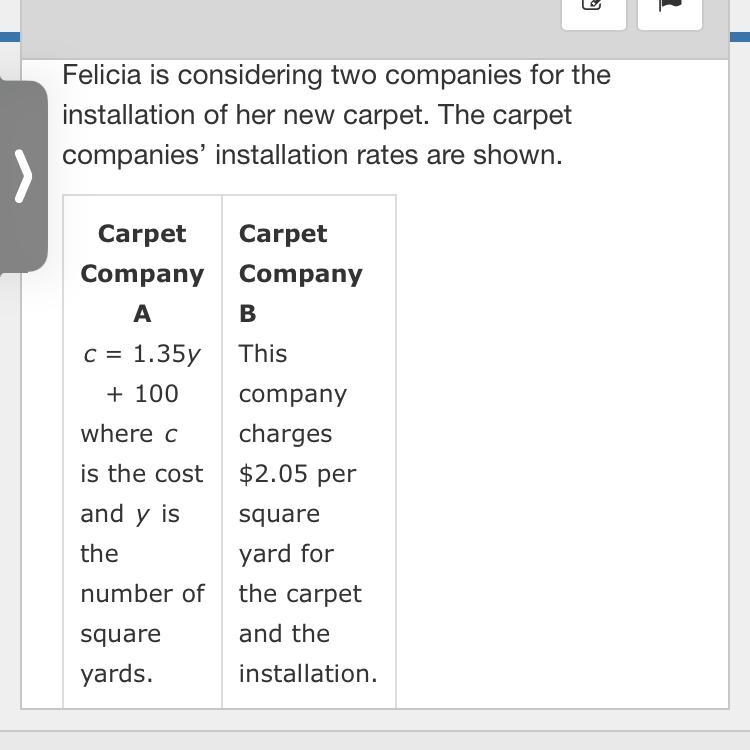750x750 pixels.
Task: Click "number of" text in Company A cell
Action: pos(142,594)
